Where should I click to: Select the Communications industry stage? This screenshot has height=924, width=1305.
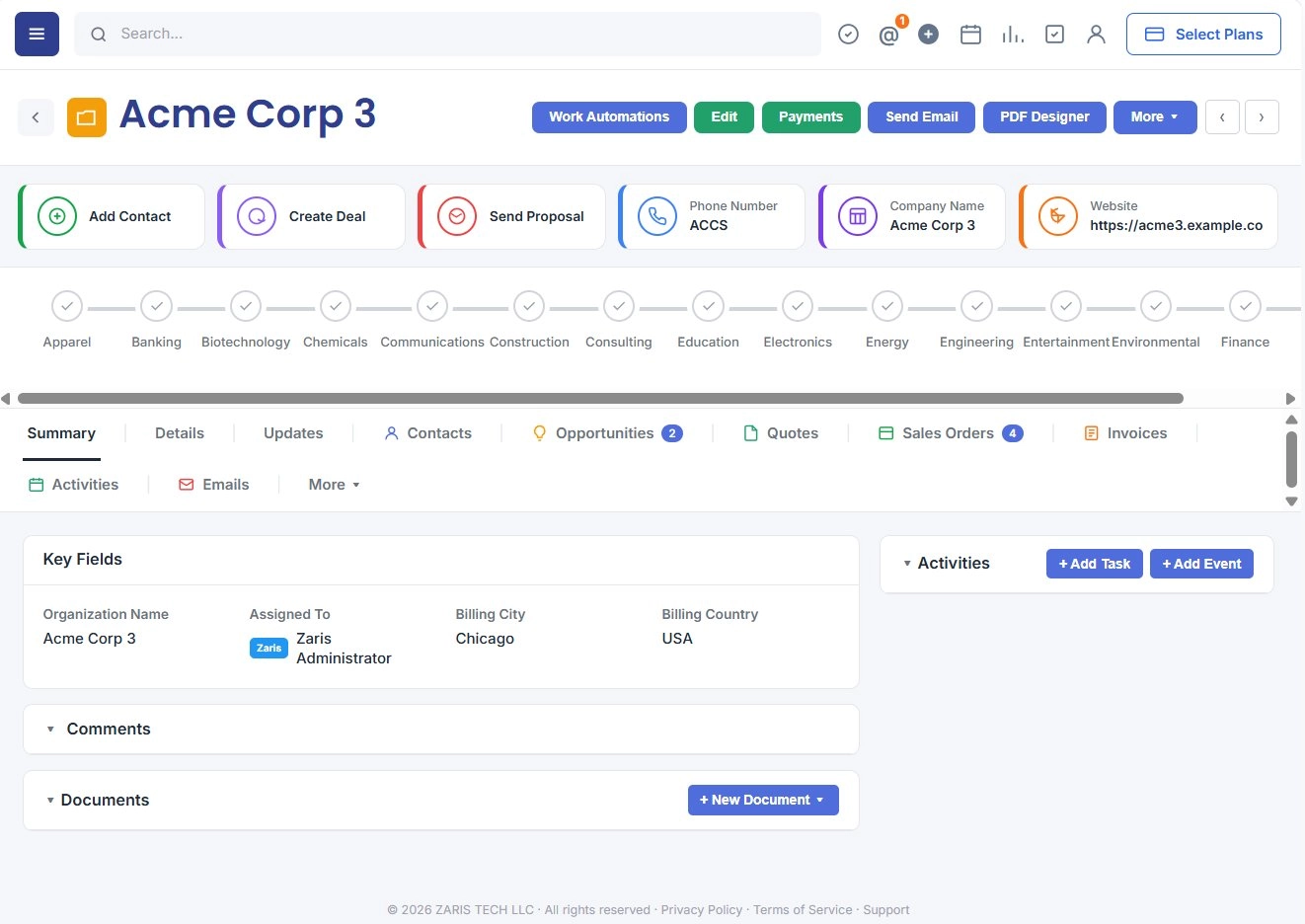(432, 306)
